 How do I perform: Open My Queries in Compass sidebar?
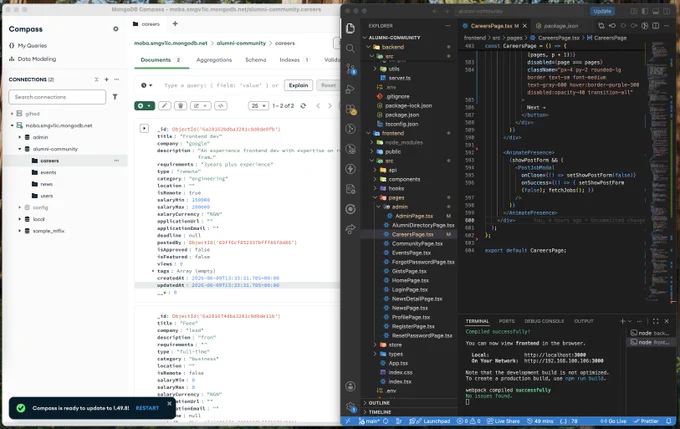coord(32,46)
